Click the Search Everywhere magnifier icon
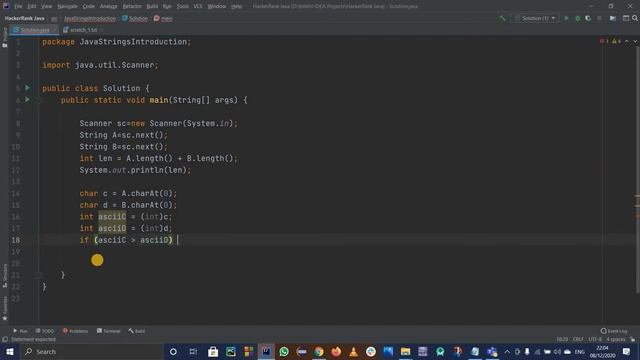Screen dimensions: 640x360 tap(635, 18)
